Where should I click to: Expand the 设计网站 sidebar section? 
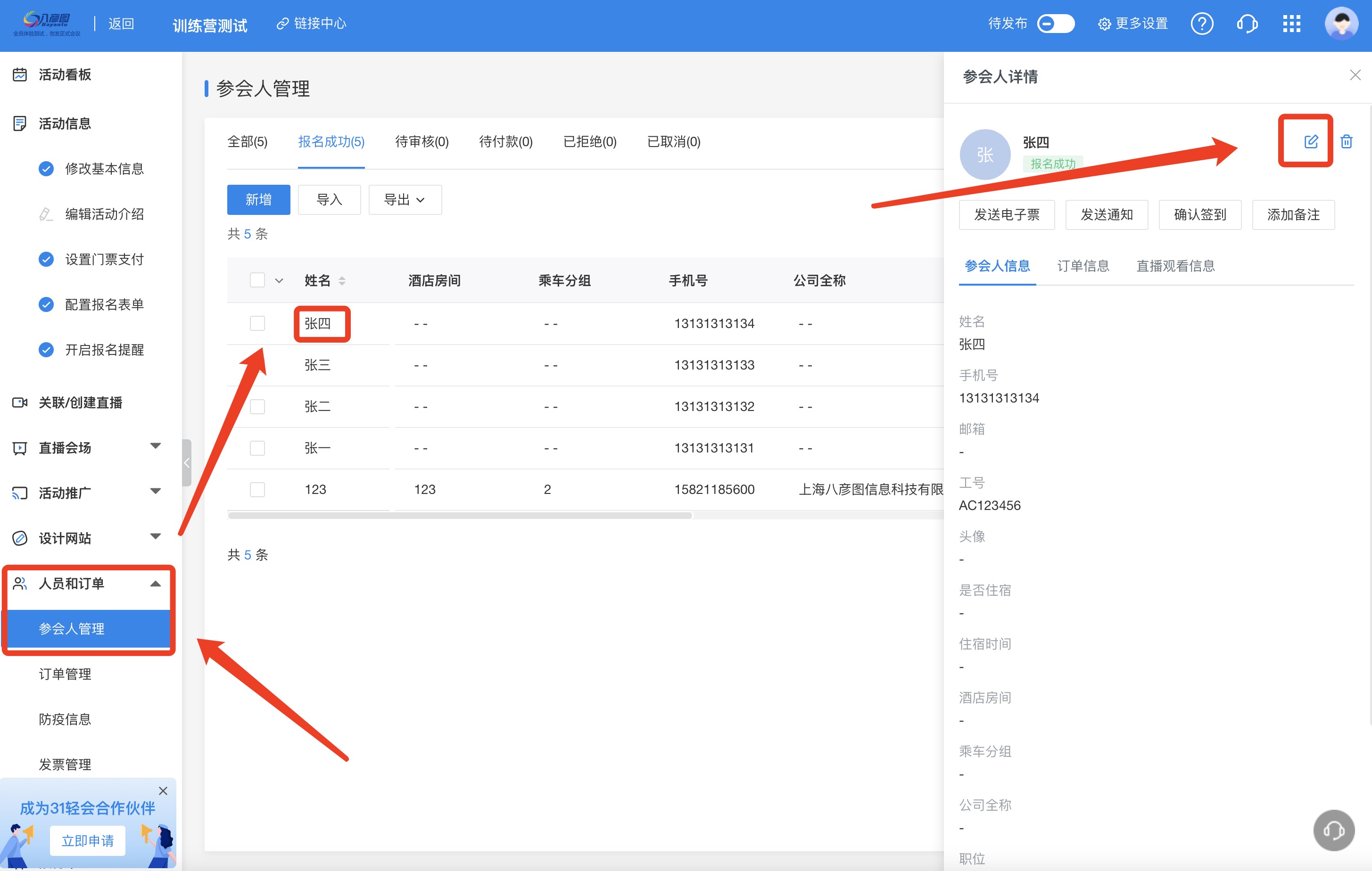pyautogui.click(x=156, y=536)
